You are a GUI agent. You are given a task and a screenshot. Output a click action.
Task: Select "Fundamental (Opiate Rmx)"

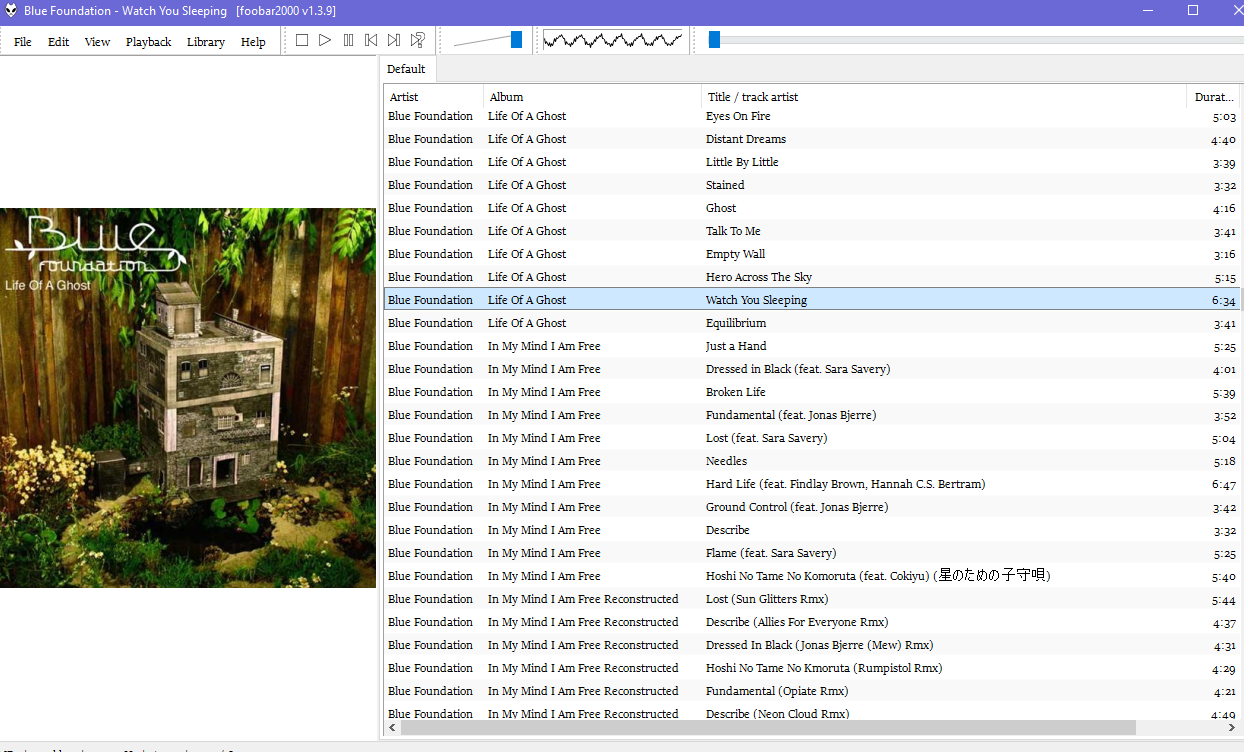(x=777, y=691)
